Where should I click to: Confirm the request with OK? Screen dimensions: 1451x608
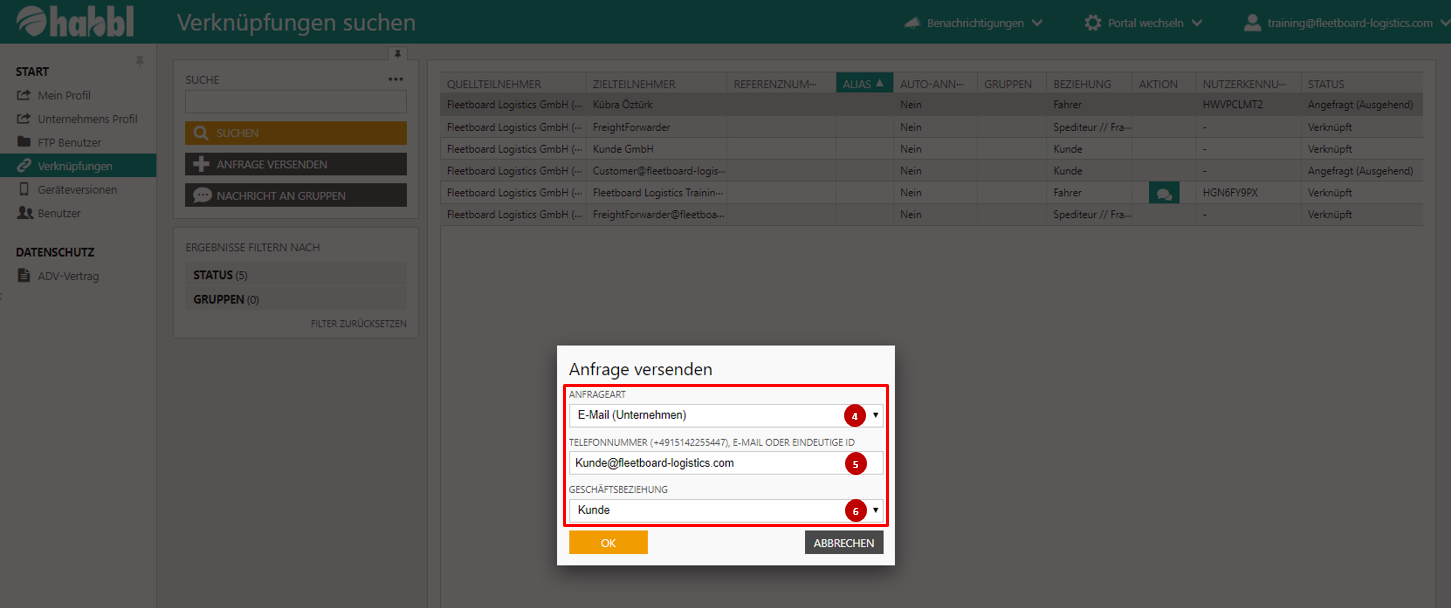[x=608, y=543]
